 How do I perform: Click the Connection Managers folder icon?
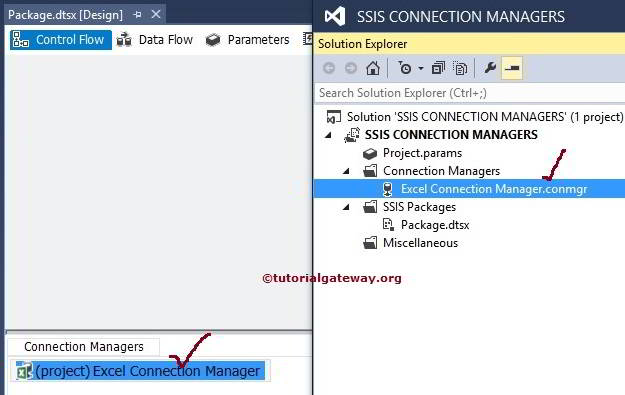coord(370,171)
